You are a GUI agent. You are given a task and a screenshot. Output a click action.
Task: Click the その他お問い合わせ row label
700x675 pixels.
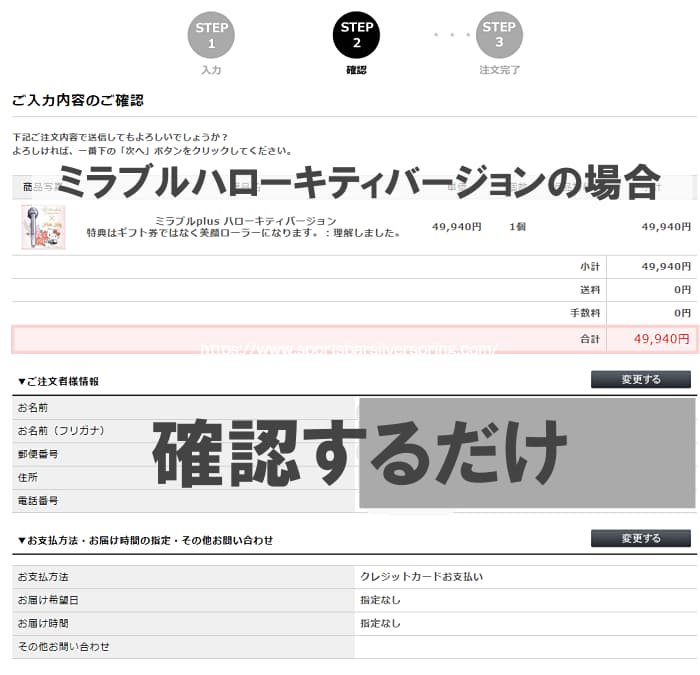[63, 646]
